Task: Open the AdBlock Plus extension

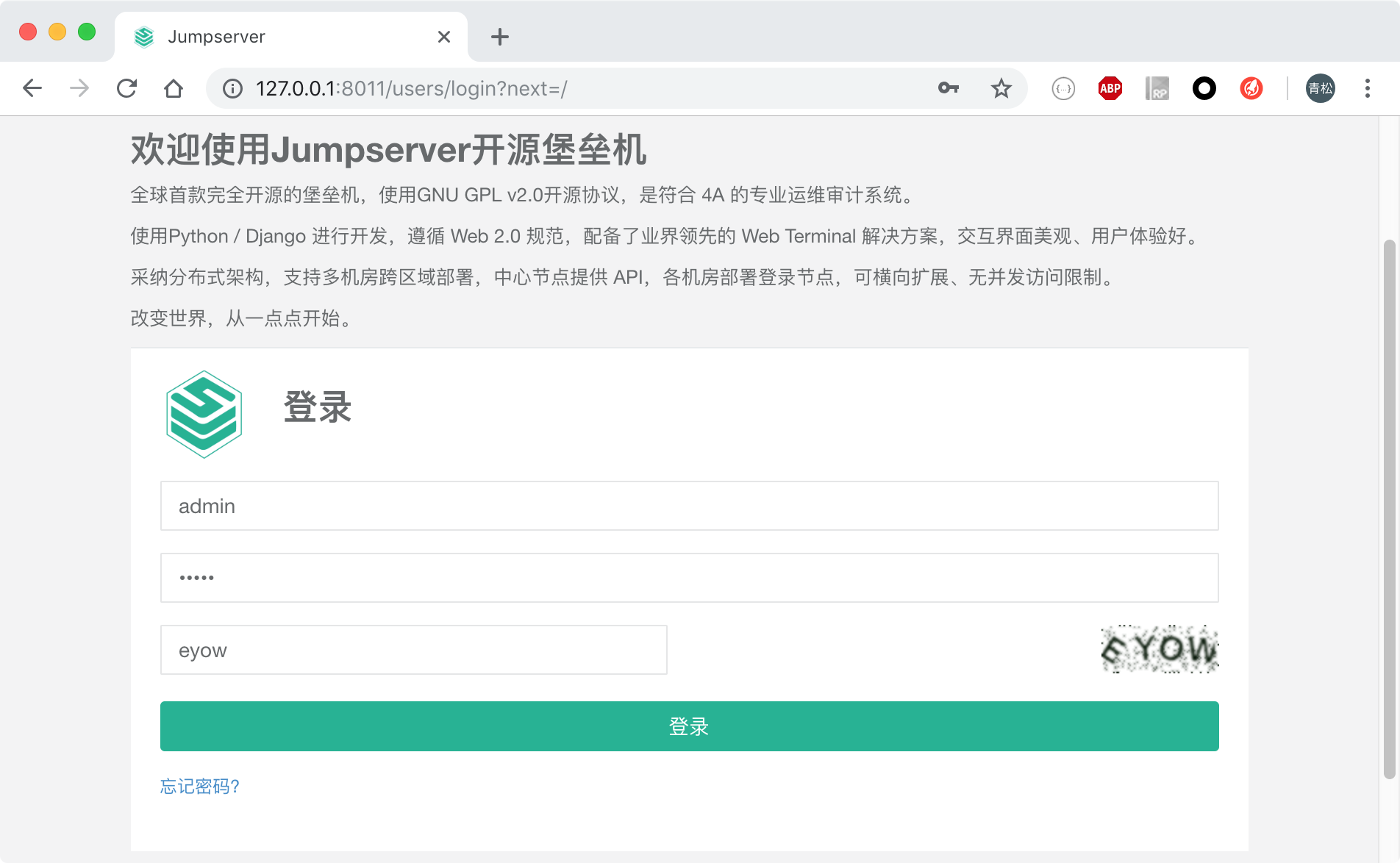Action: [x=1110, y=89]
